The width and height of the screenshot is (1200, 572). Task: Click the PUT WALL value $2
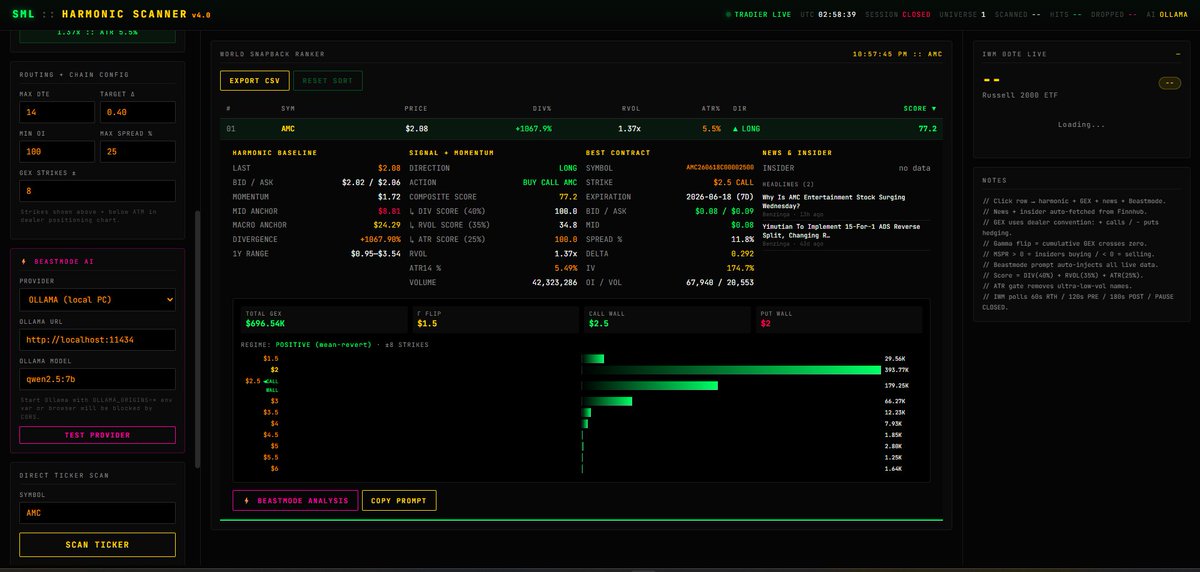pyautogui.click(x=764, y=323)
